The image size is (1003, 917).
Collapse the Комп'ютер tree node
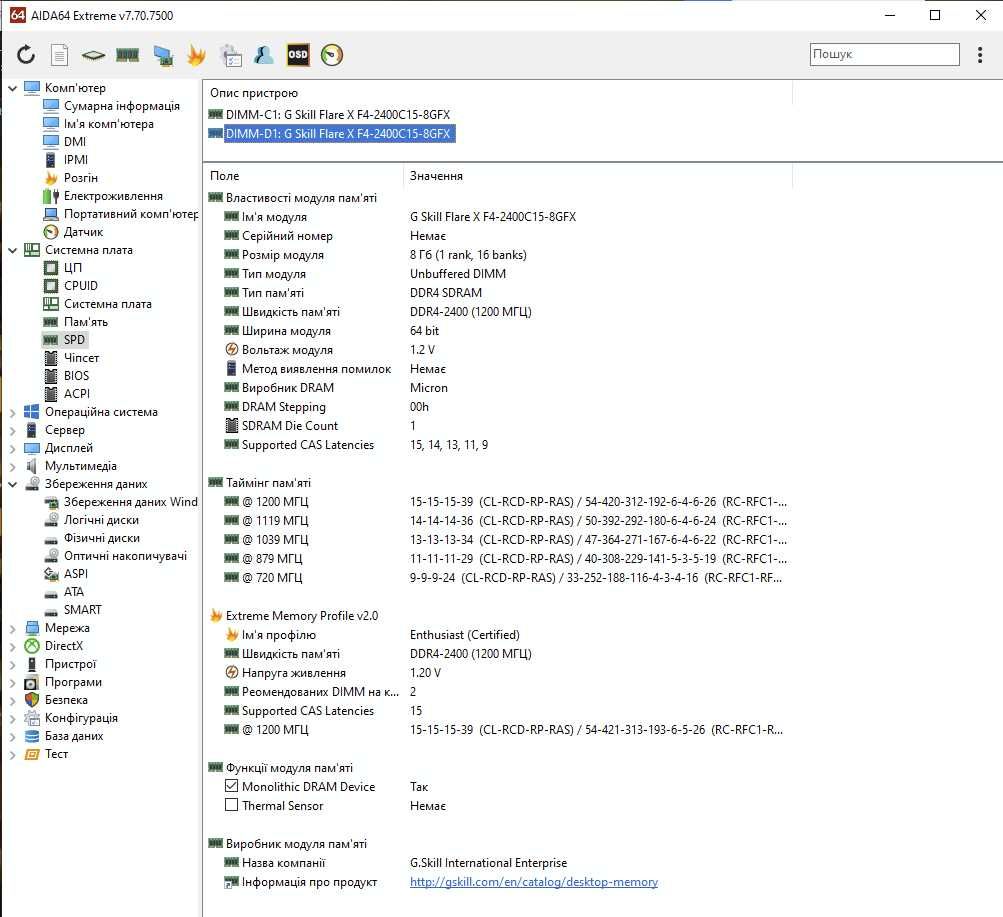tap(12, 88)
